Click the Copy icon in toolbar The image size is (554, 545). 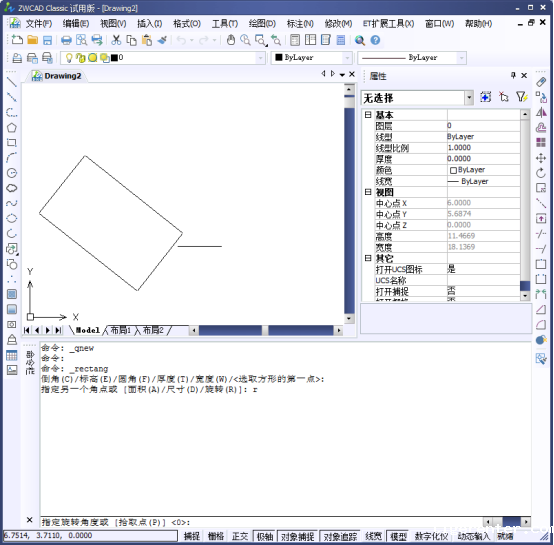[131, 40]
